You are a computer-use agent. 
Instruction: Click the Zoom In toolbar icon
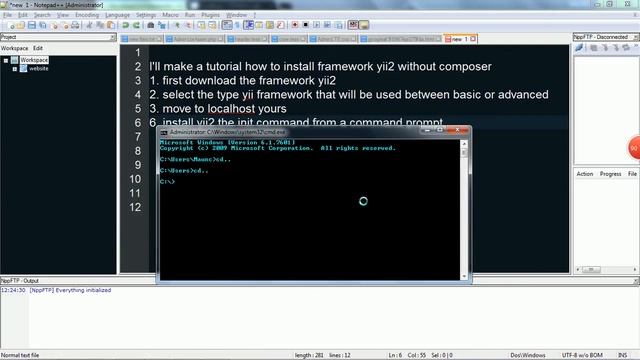177,25
